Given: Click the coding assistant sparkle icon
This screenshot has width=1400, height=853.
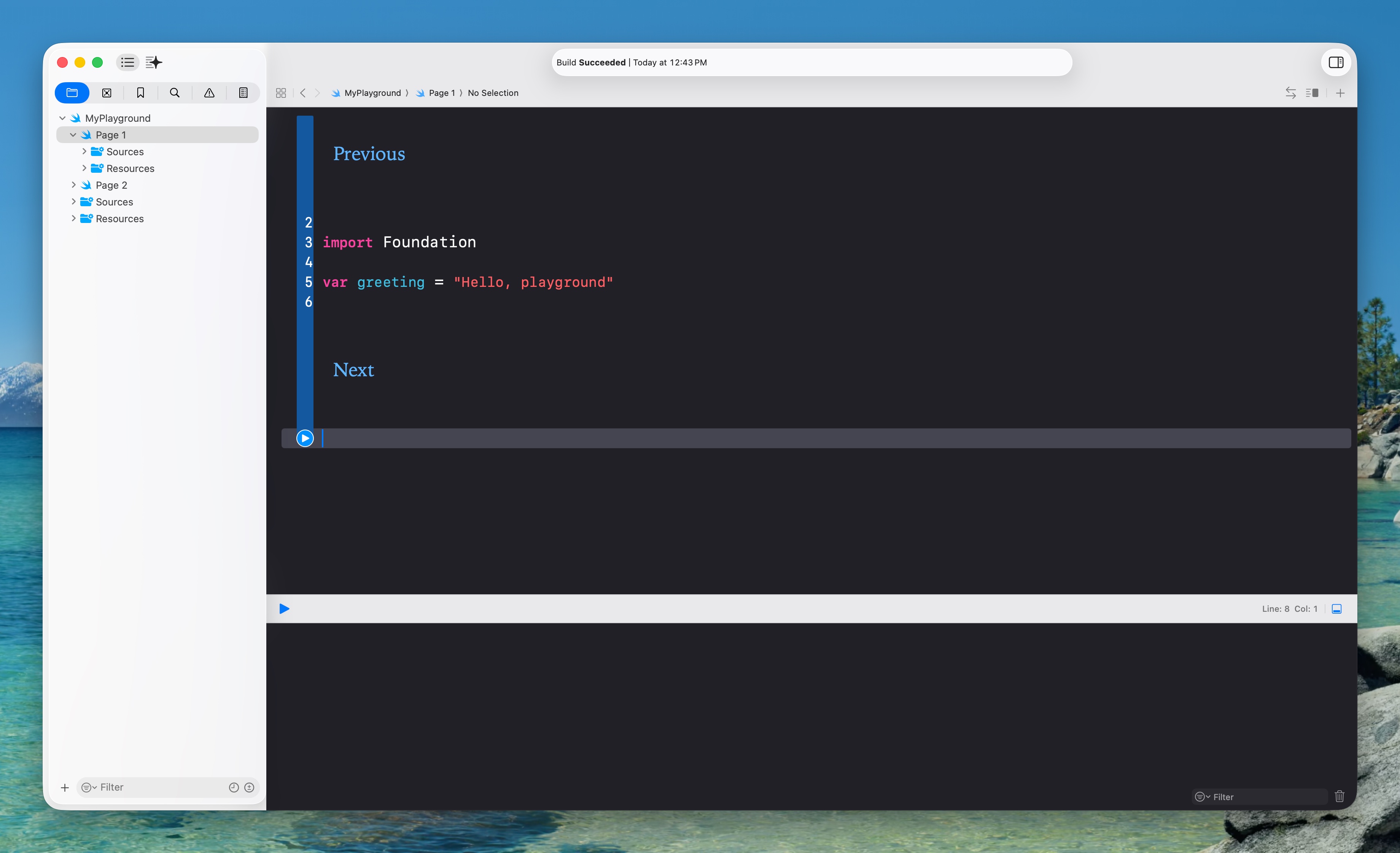Looking at the screenshot, I should 154,62.
